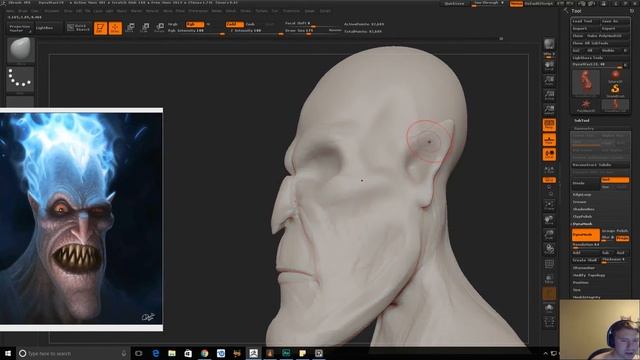Open Task View on taskbar
This screenshot has height=360, width=640.
pos(139,353)
